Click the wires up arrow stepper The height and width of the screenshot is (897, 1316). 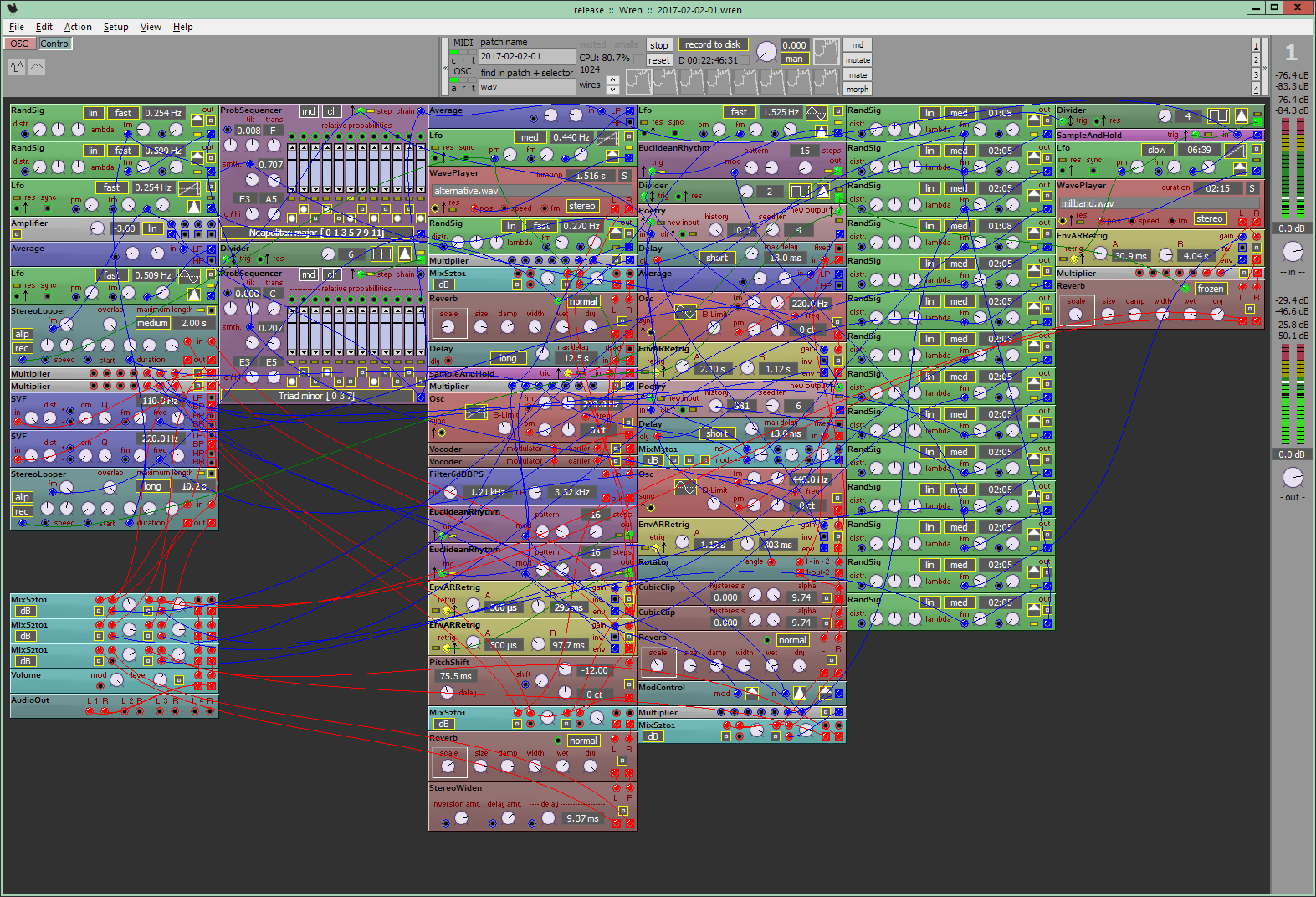pyautogui.click(x=612, y=80)
